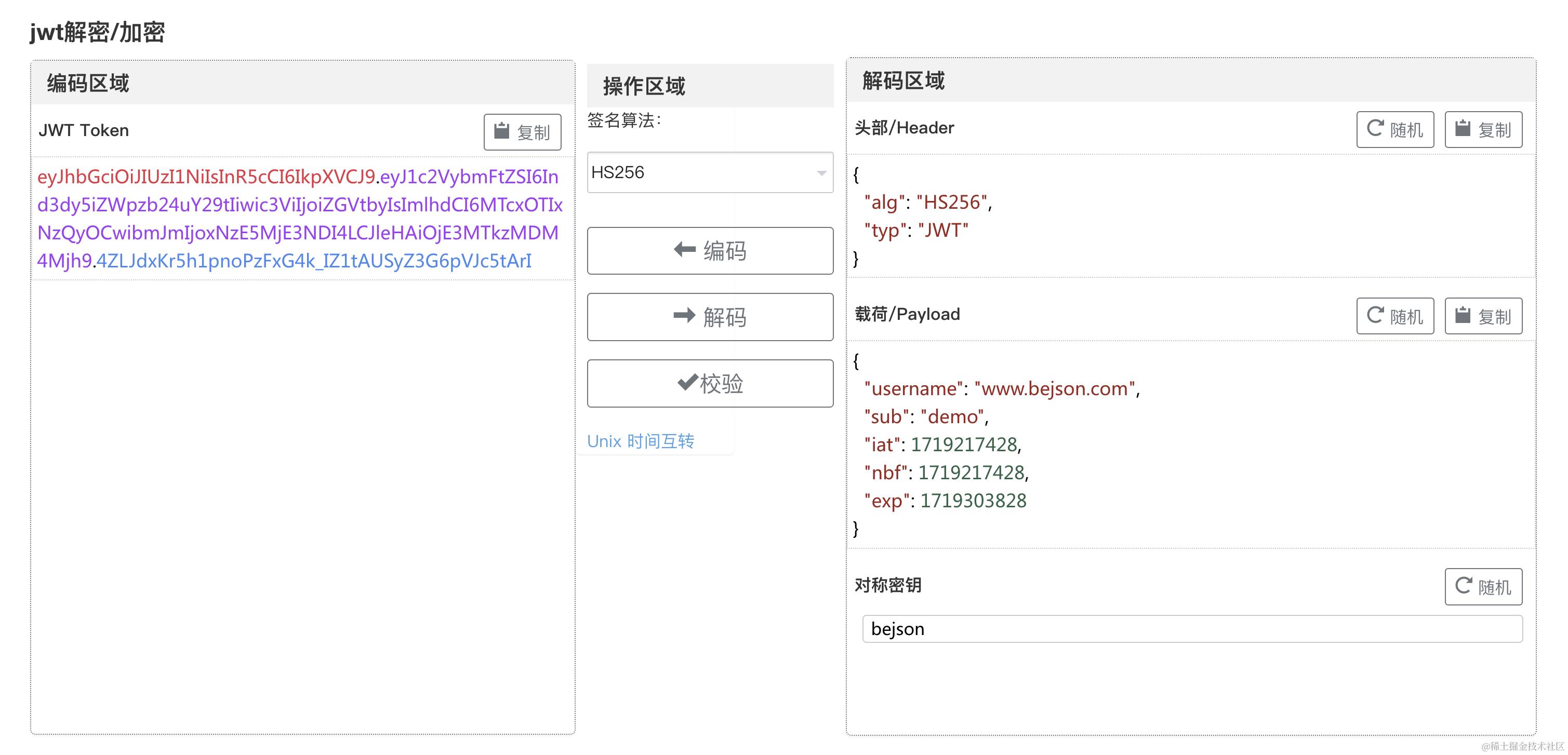Click the refresh icon in Header random button

coord(1375,128)
